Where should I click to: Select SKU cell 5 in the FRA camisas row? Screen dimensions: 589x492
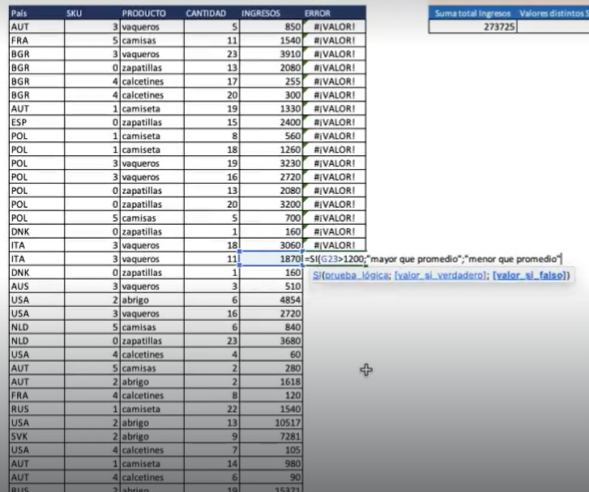pyautogui.click(x=92, y=40)
